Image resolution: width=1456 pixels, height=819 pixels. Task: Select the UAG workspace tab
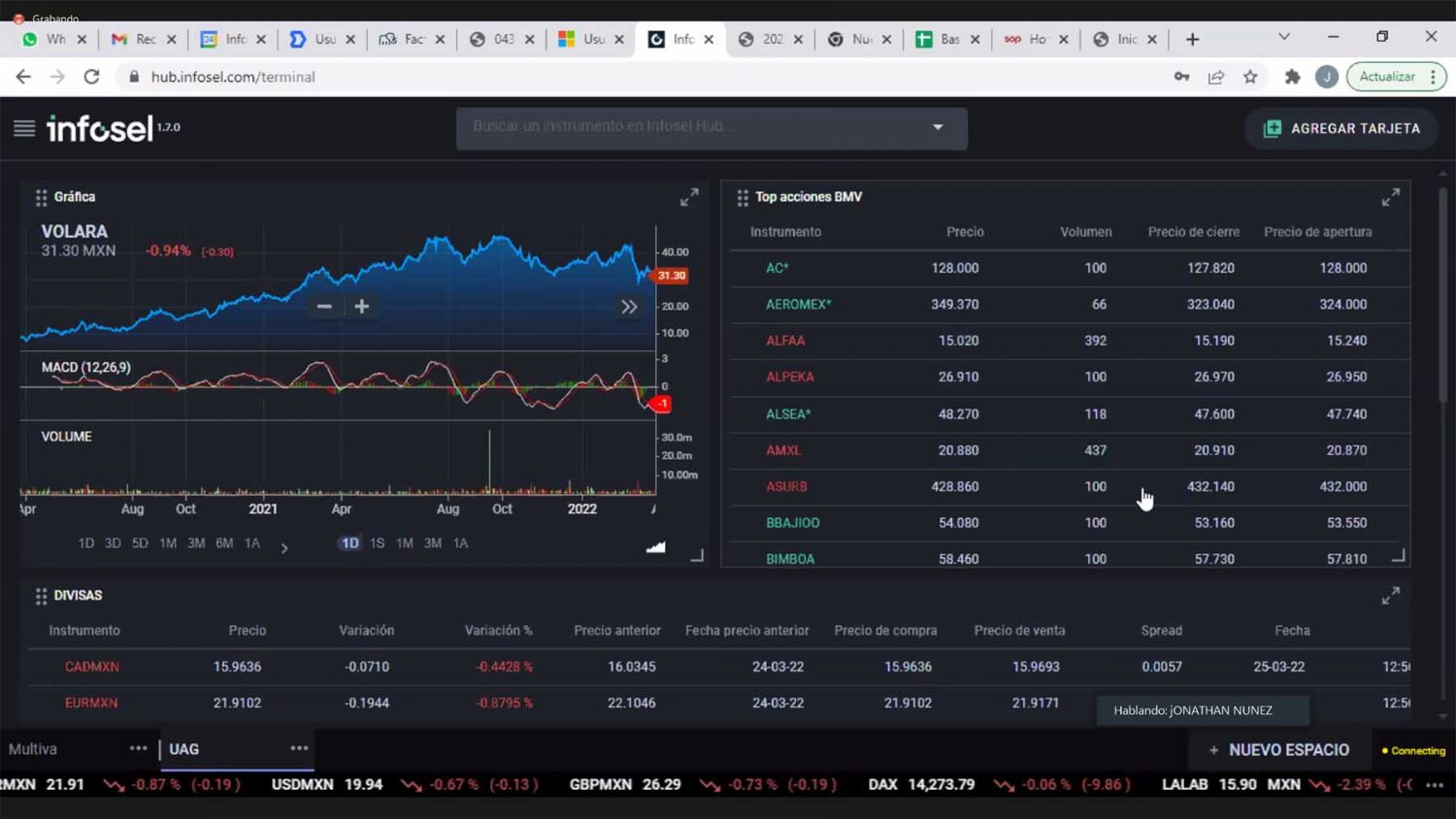(x=184, y=749)
